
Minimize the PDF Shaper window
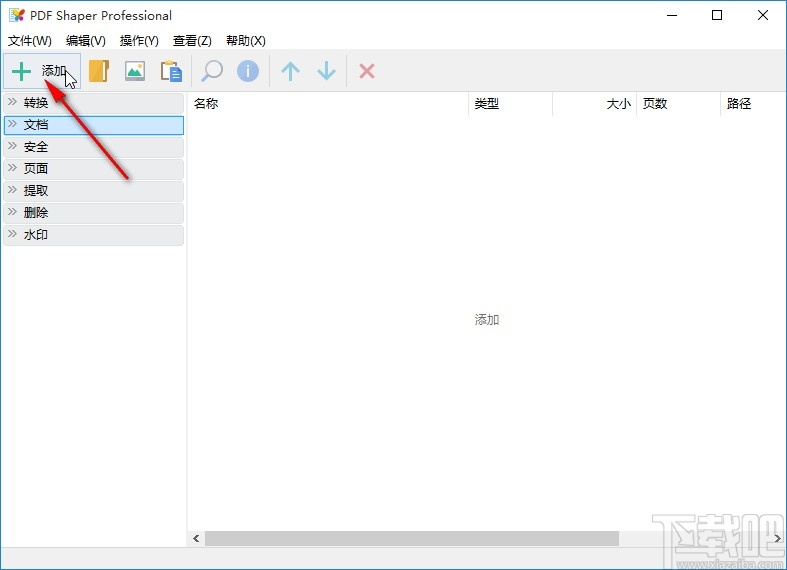(672, 15)
